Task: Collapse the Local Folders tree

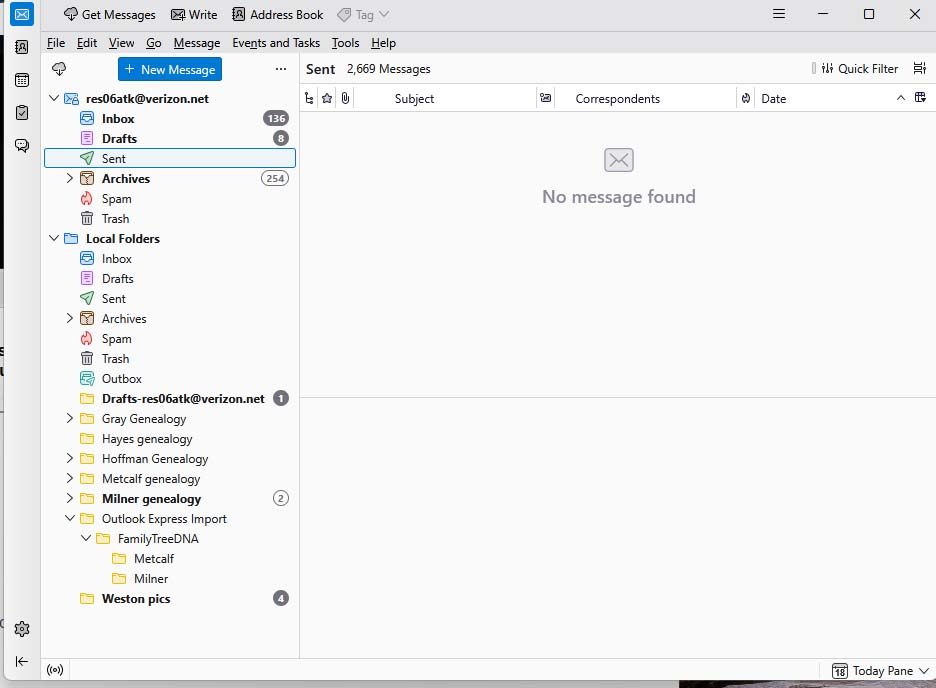Action: pos(53,239)
